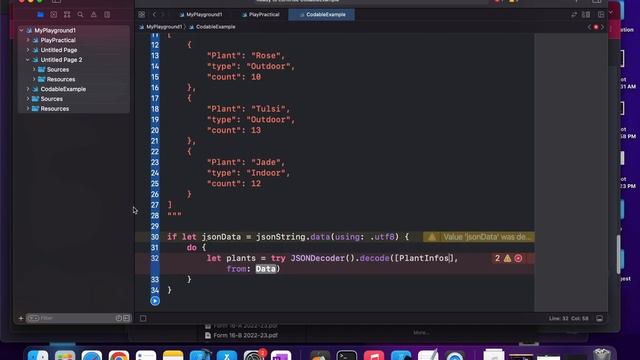640x360 pixels.
Task: Switch to the MyPlayground1 tab
Action: point(201,15)
